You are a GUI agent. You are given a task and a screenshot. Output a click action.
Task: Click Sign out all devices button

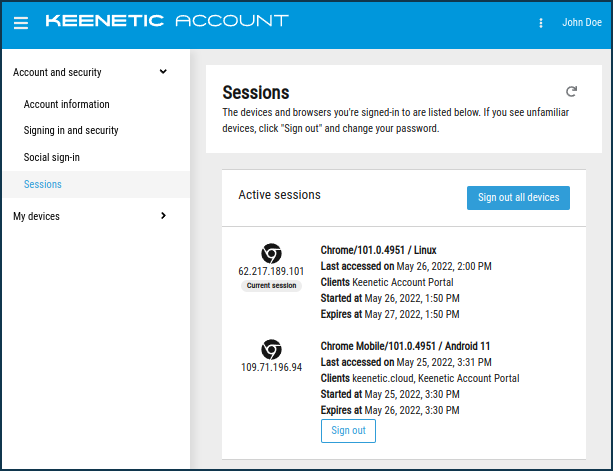518,197
